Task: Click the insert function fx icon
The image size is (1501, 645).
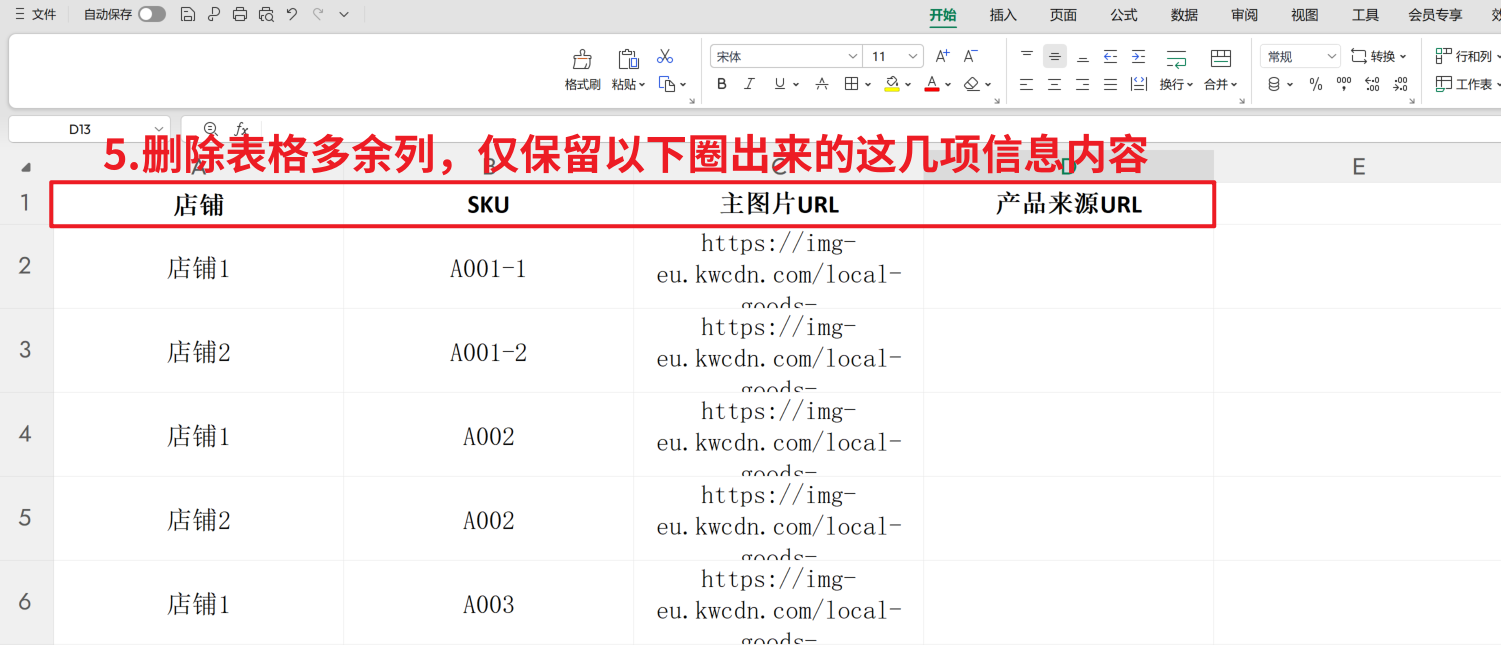Action: (x=241, y=129)
